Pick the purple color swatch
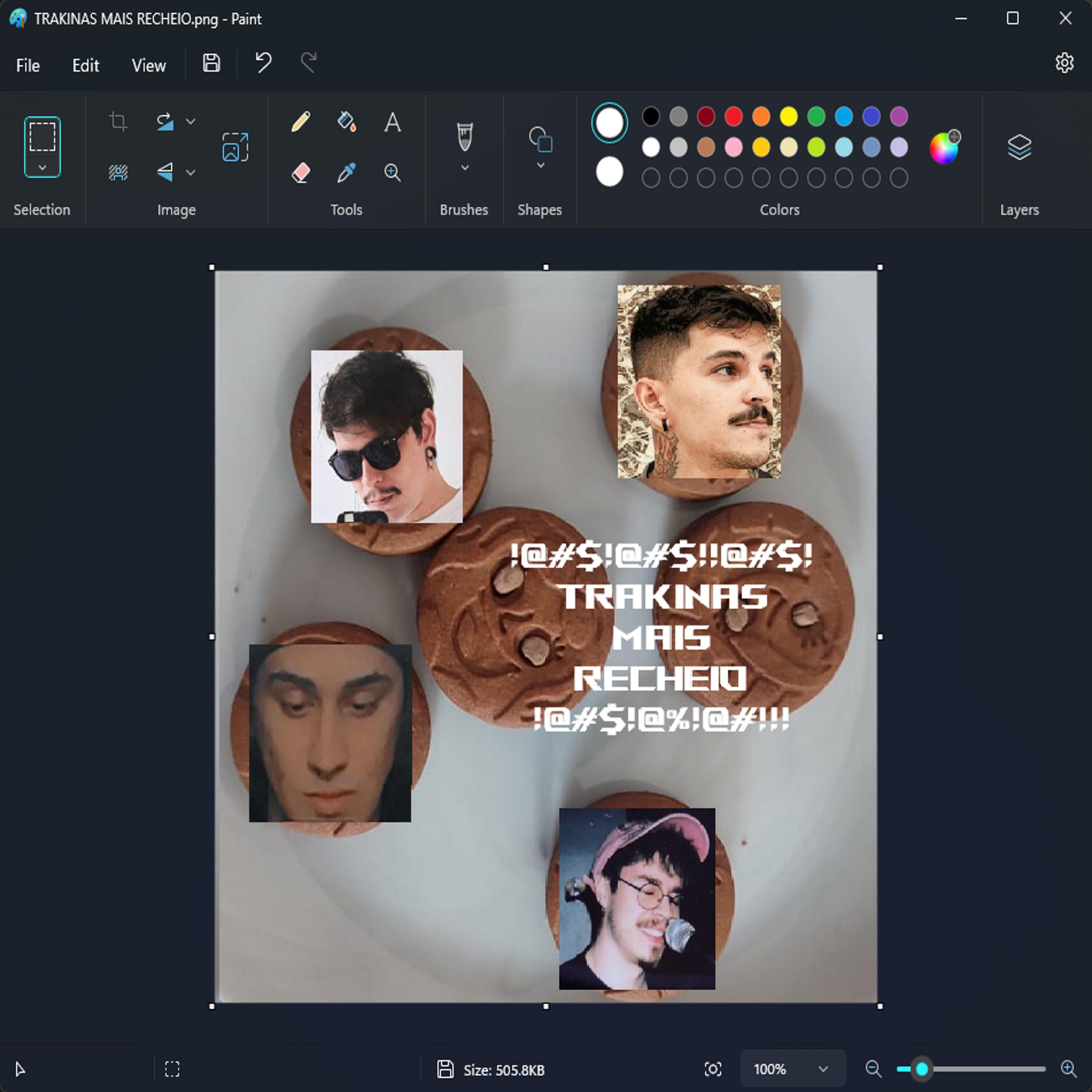 tap(899, 116)
